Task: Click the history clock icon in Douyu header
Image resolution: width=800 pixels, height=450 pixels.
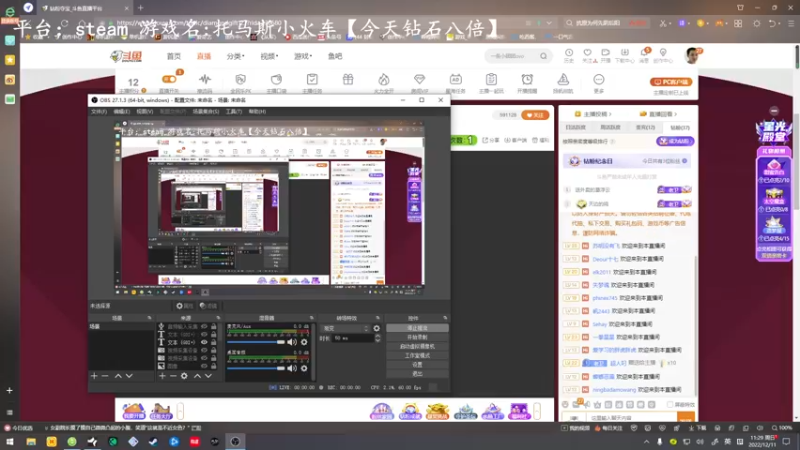Action: [569, 53]
